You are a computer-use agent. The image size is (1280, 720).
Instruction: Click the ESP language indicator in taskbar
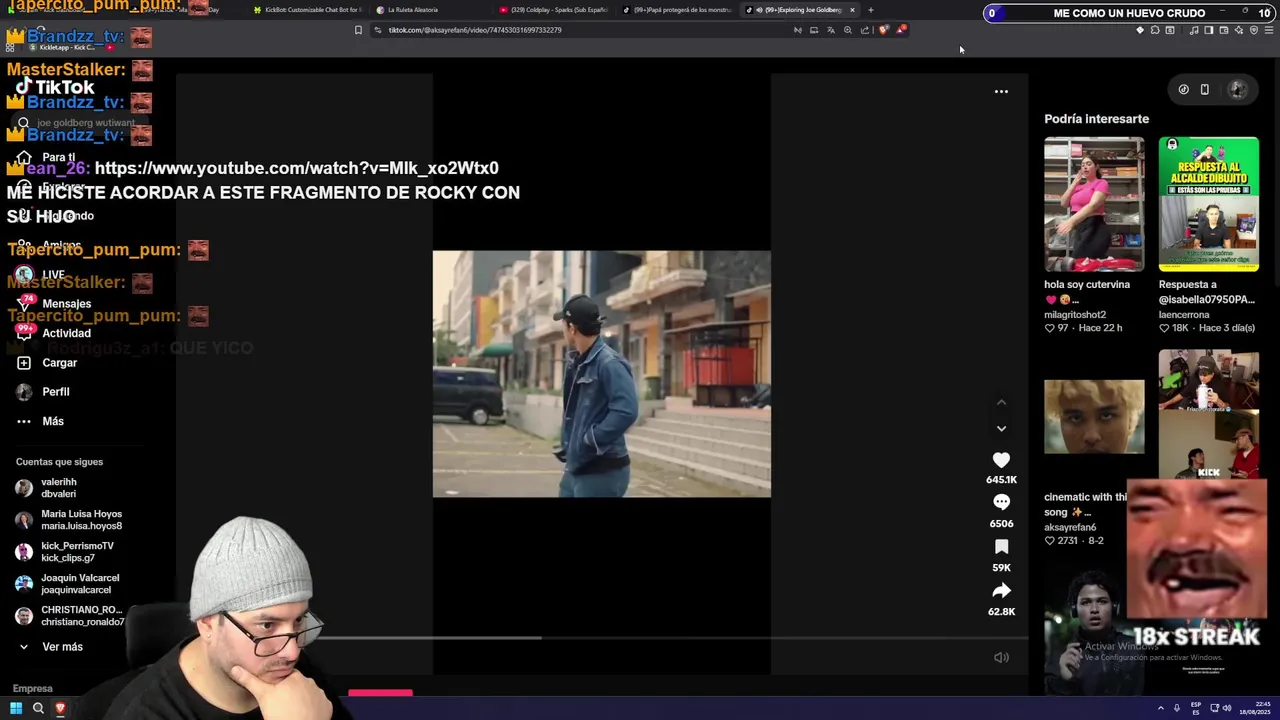click(1195, 708)
